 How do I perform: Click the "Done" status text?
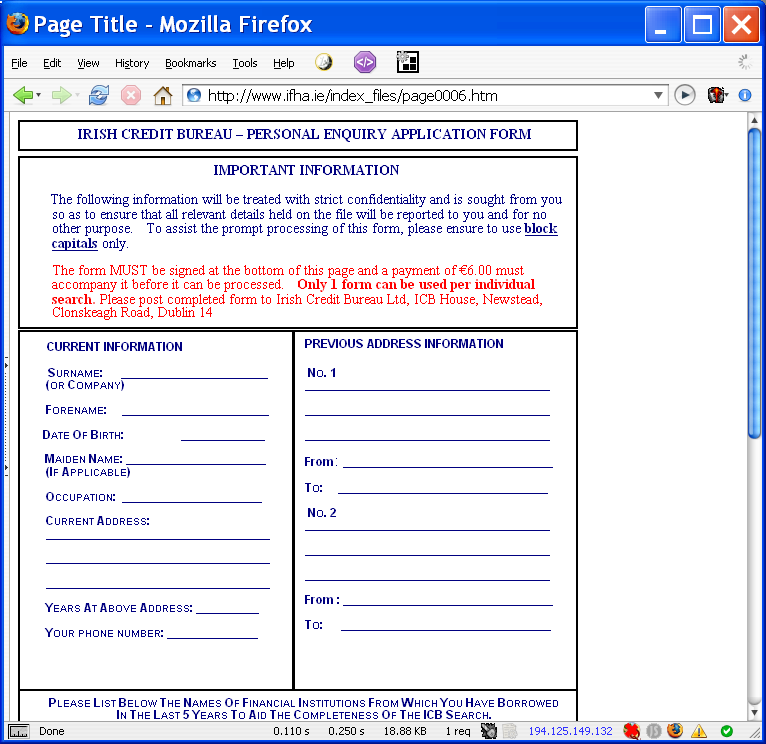coord(52,731)
